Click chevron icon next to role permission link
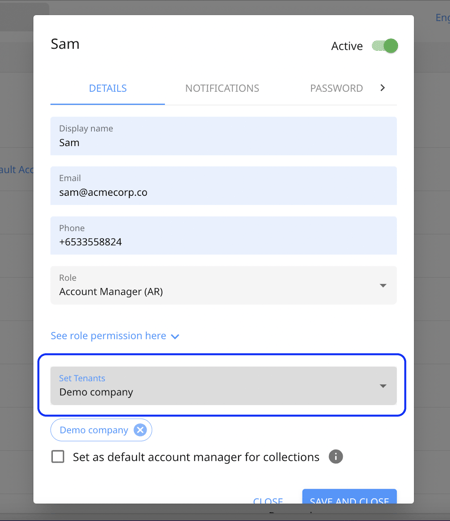This screenshot has height=521, width=450. [x=175, y=336]
